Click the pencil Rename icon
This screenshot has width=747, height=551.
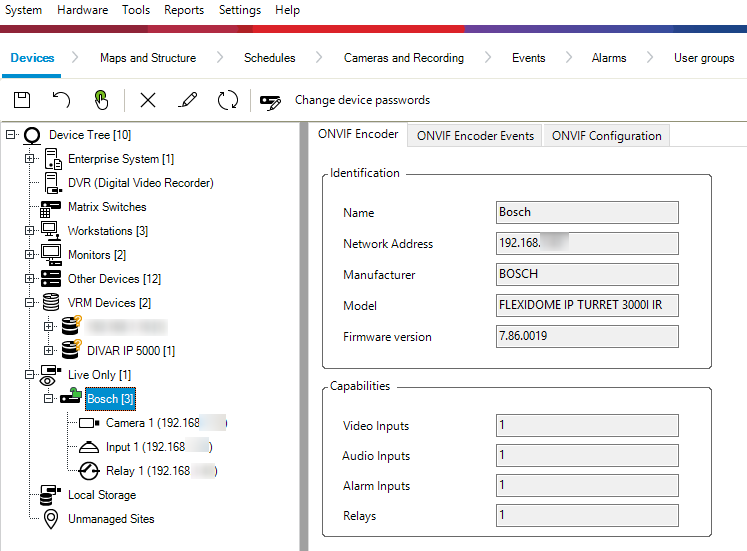tap(187, 100)
